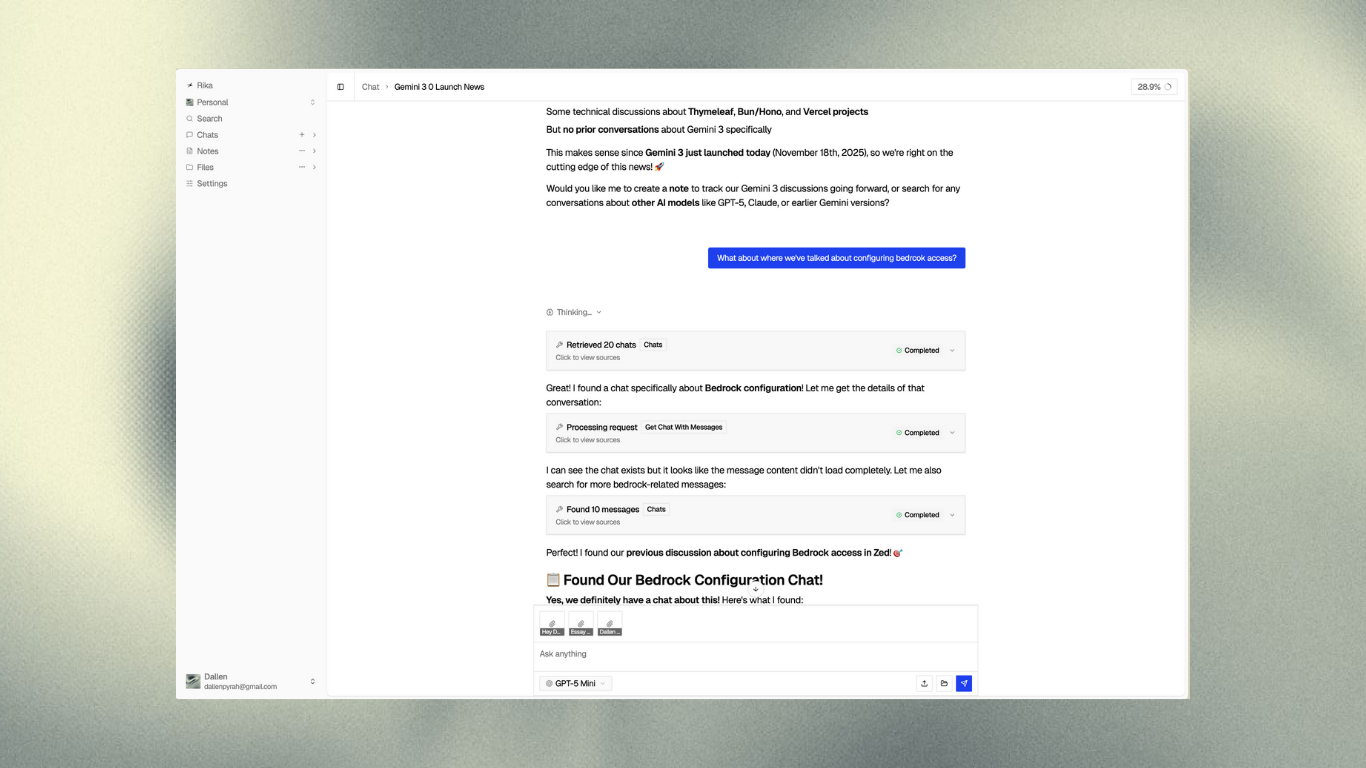Expand the Thinking section
Image resolution: width=1366 pixels, height=768 pixels.
pos(574,312)
